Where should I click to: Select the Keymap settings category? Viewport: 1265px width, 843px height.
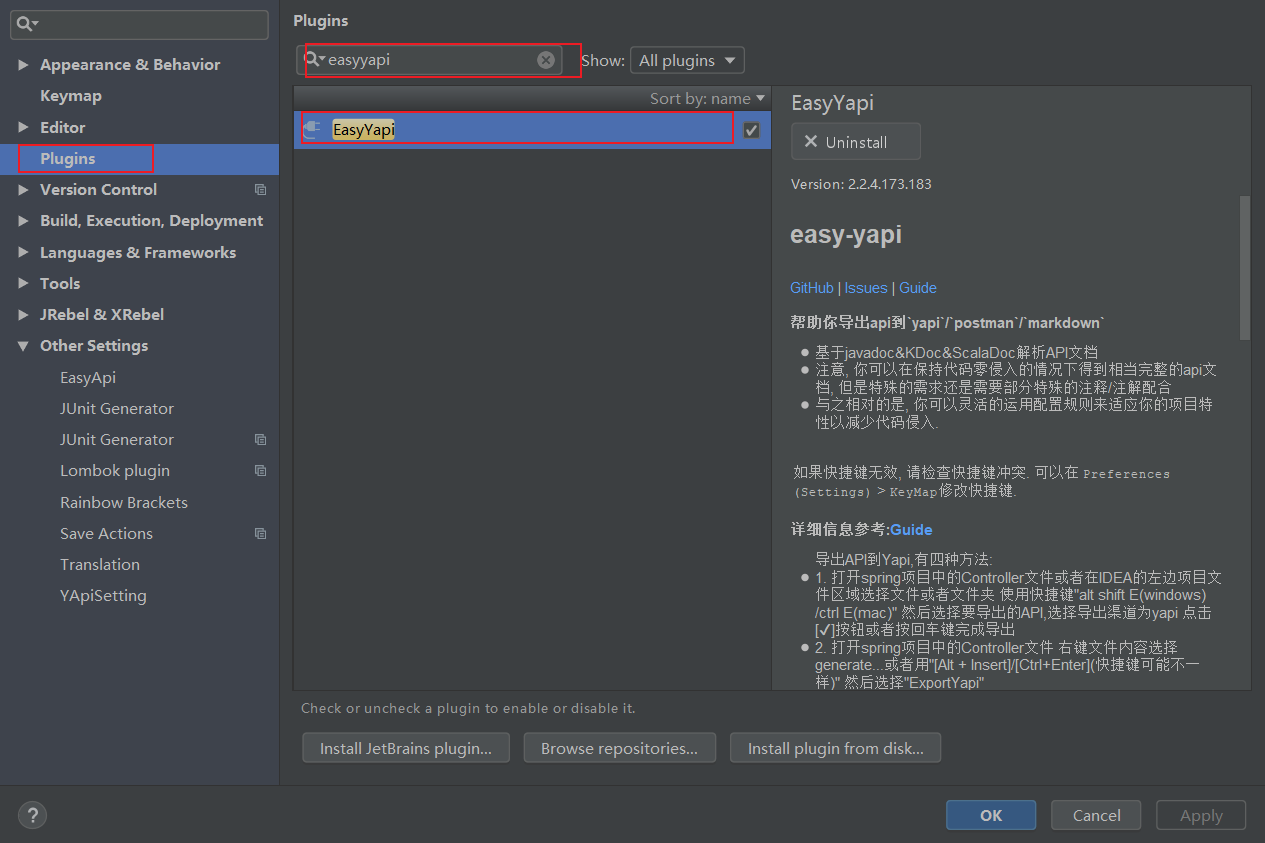70,95
